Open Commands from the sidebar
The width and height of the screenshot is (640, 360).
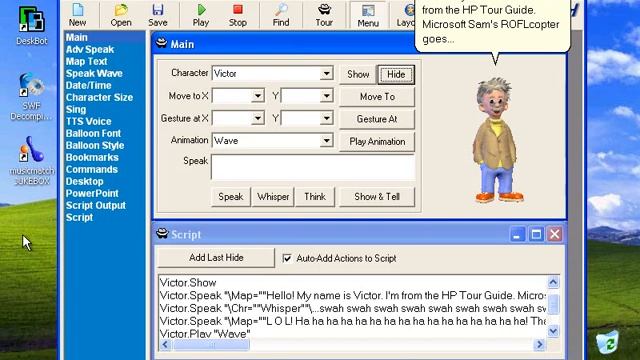[92, 169]
